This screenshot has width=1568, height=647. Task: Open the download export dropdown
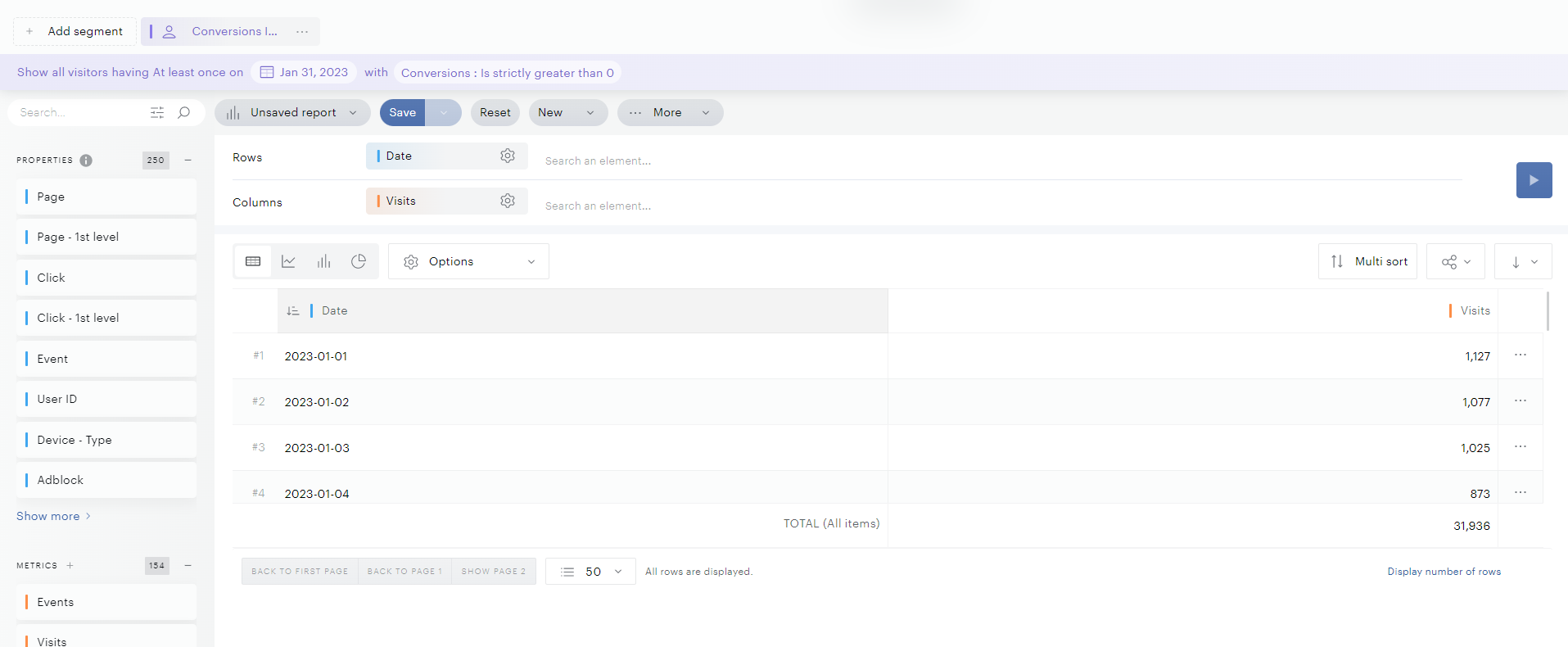[1522, 261]
